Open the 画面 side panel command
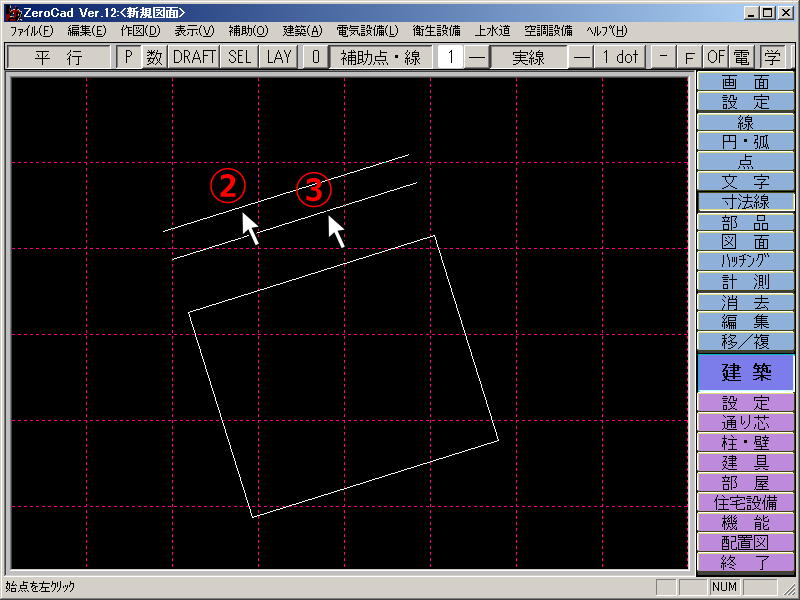 [x=745, y=82]
